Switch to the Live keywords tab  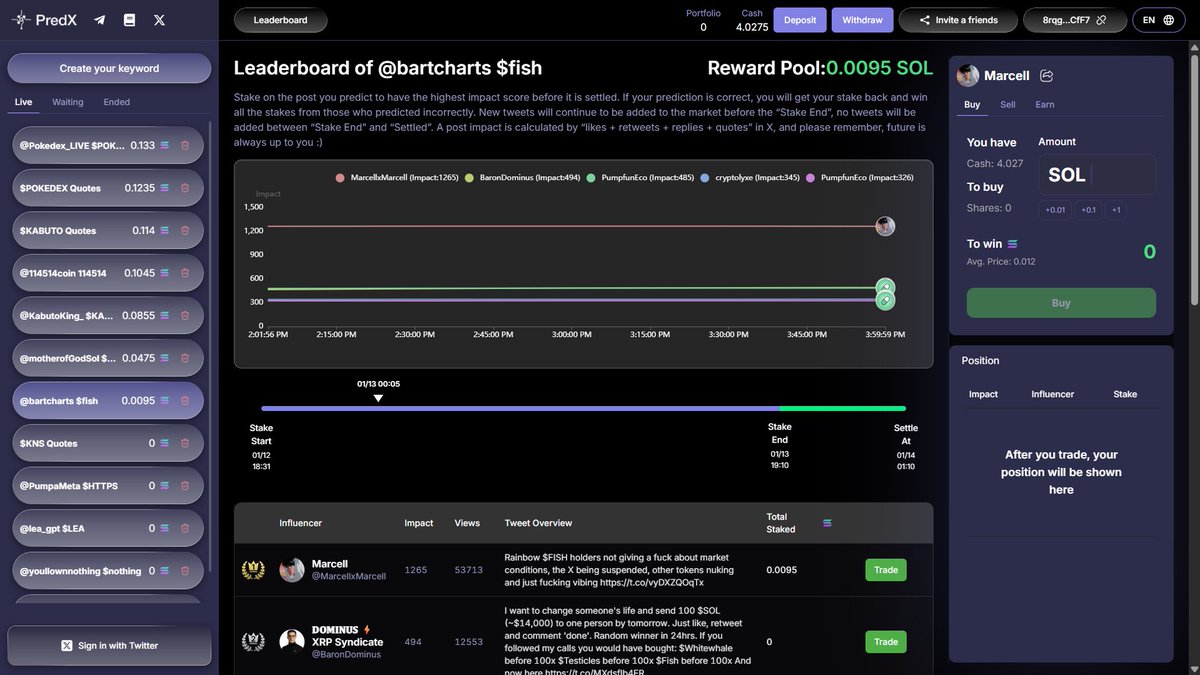24,102
